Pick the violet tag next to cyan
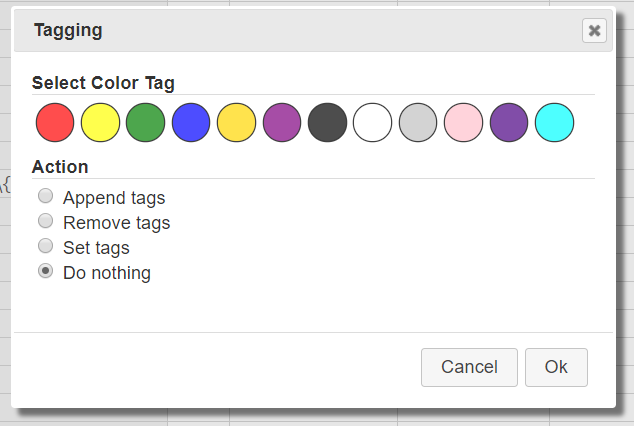The height and width of the screenshot is (426, 634). [509, 122]
